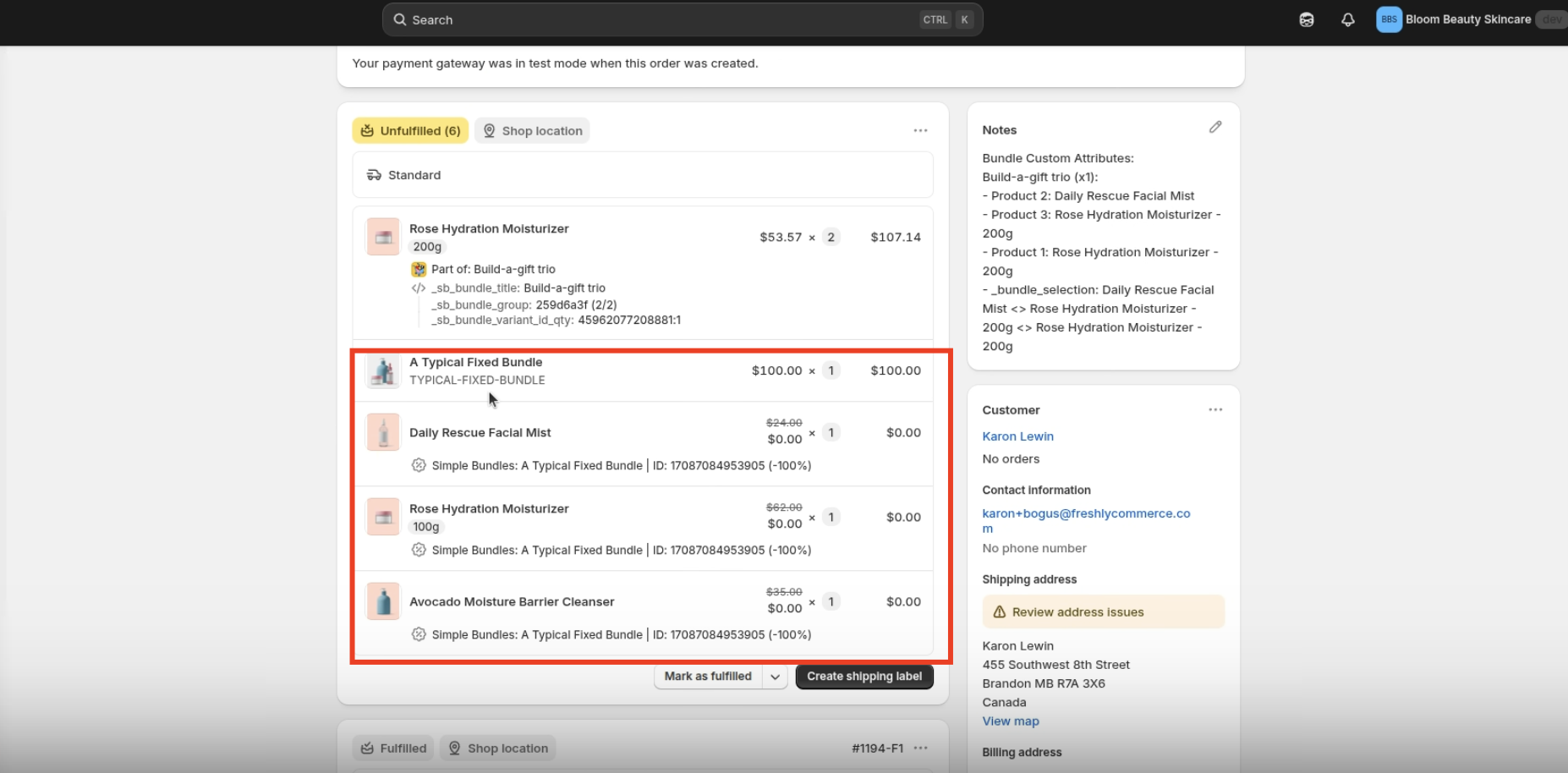Image resolution: width=1568 pixels, height=773 pixels.
Task: Open the Rose Hydration Moisturizer 100g thumbnail
Action: [x=383, y=517]
